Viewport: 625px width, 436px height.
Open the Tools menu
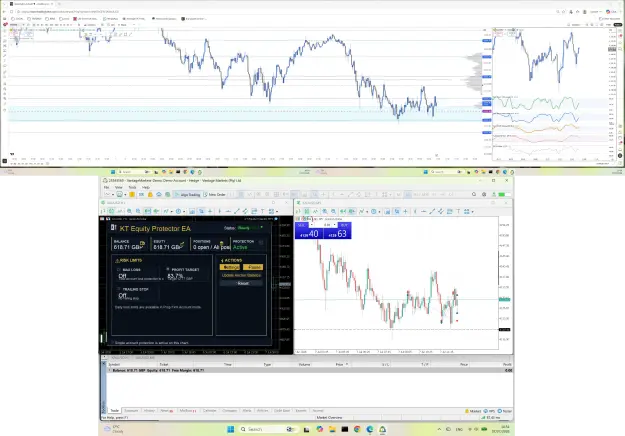[x=132, y=187]
